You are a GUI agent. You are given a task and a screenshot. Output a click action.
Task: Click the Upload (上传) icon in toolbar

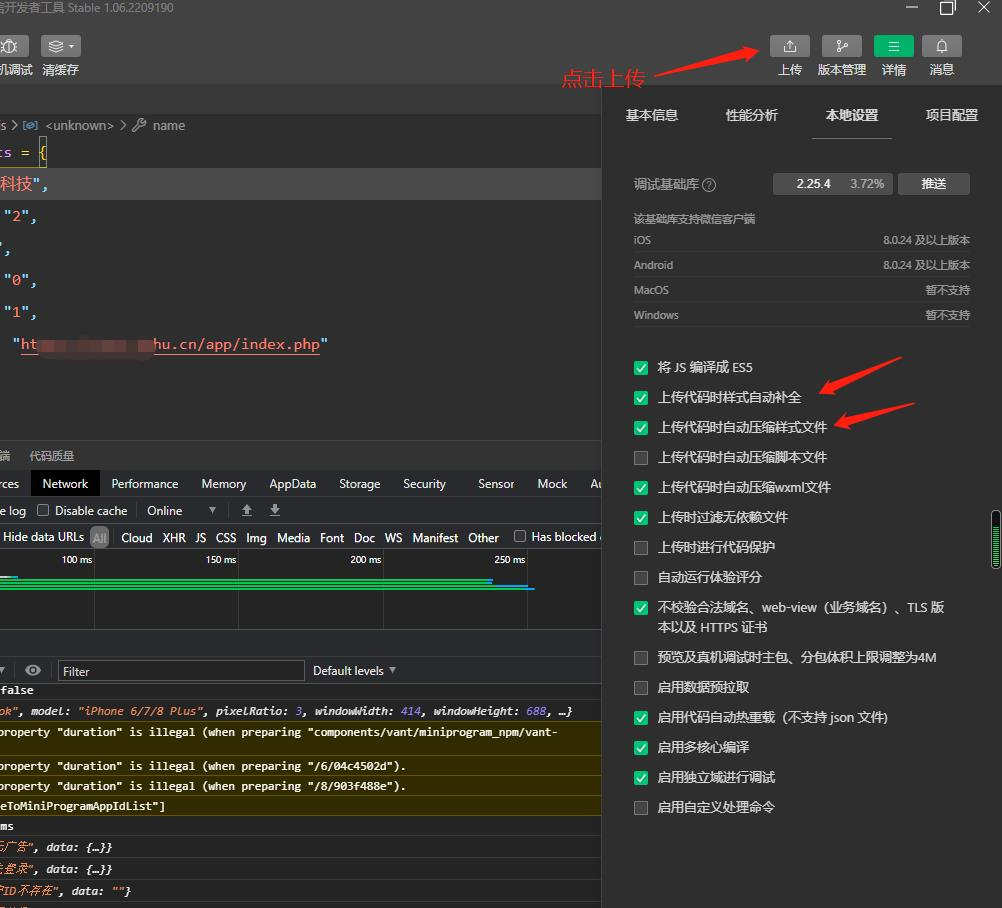[789, 46]
